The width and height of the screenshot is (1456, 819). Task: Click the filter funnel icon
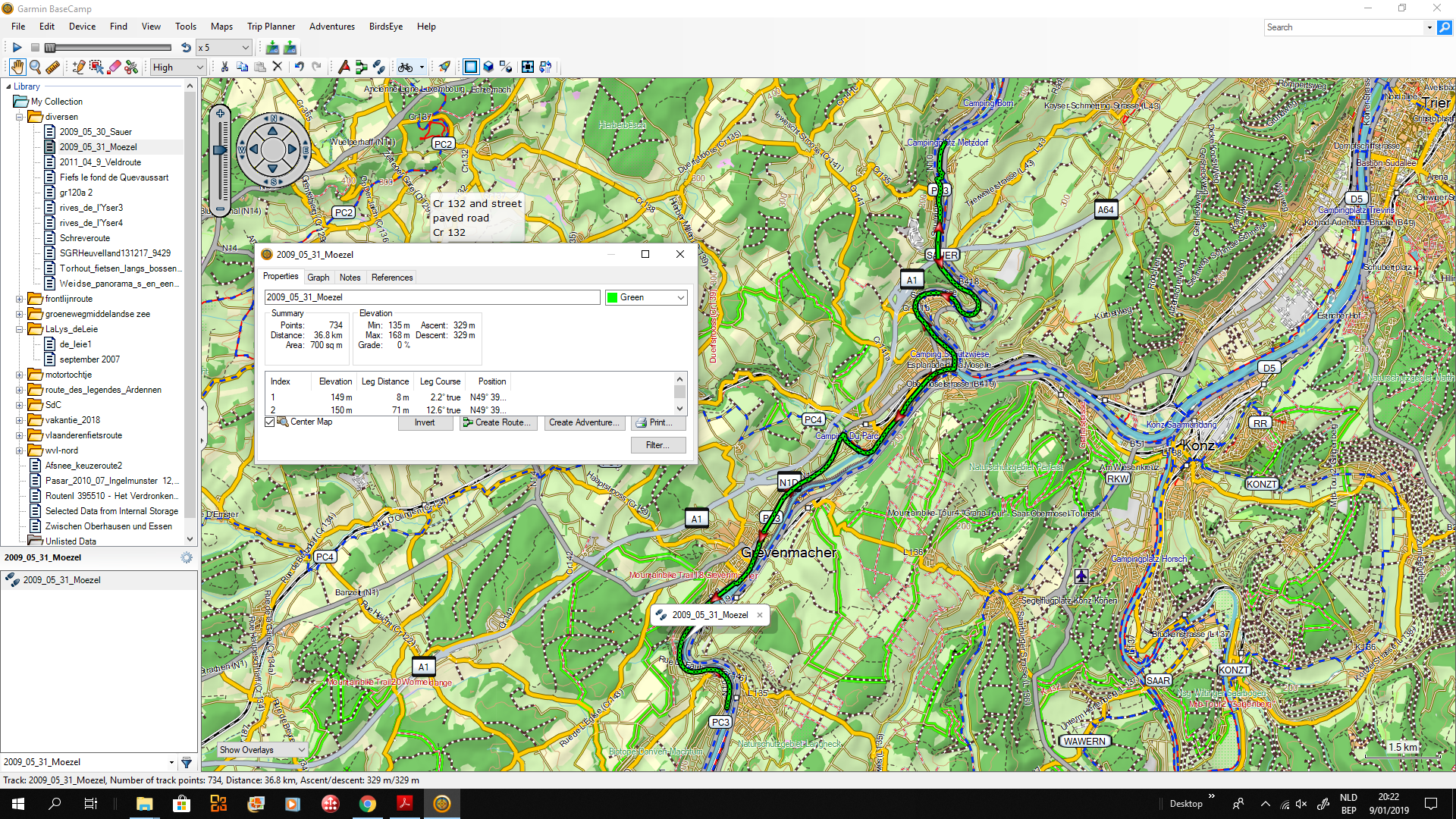(187, 762)
